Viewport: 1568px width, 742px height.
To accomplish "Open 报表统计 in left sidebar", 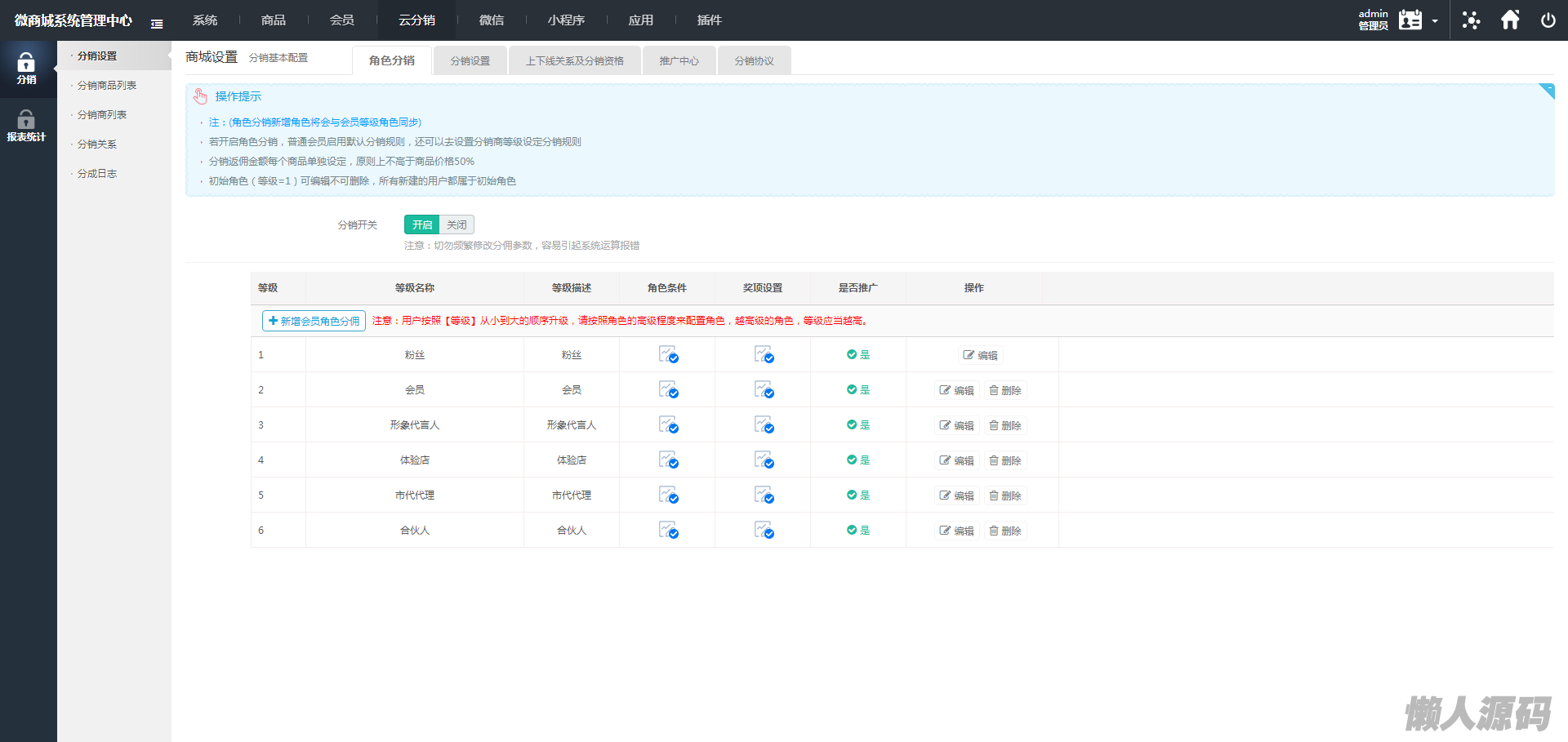I will (26, 127).
